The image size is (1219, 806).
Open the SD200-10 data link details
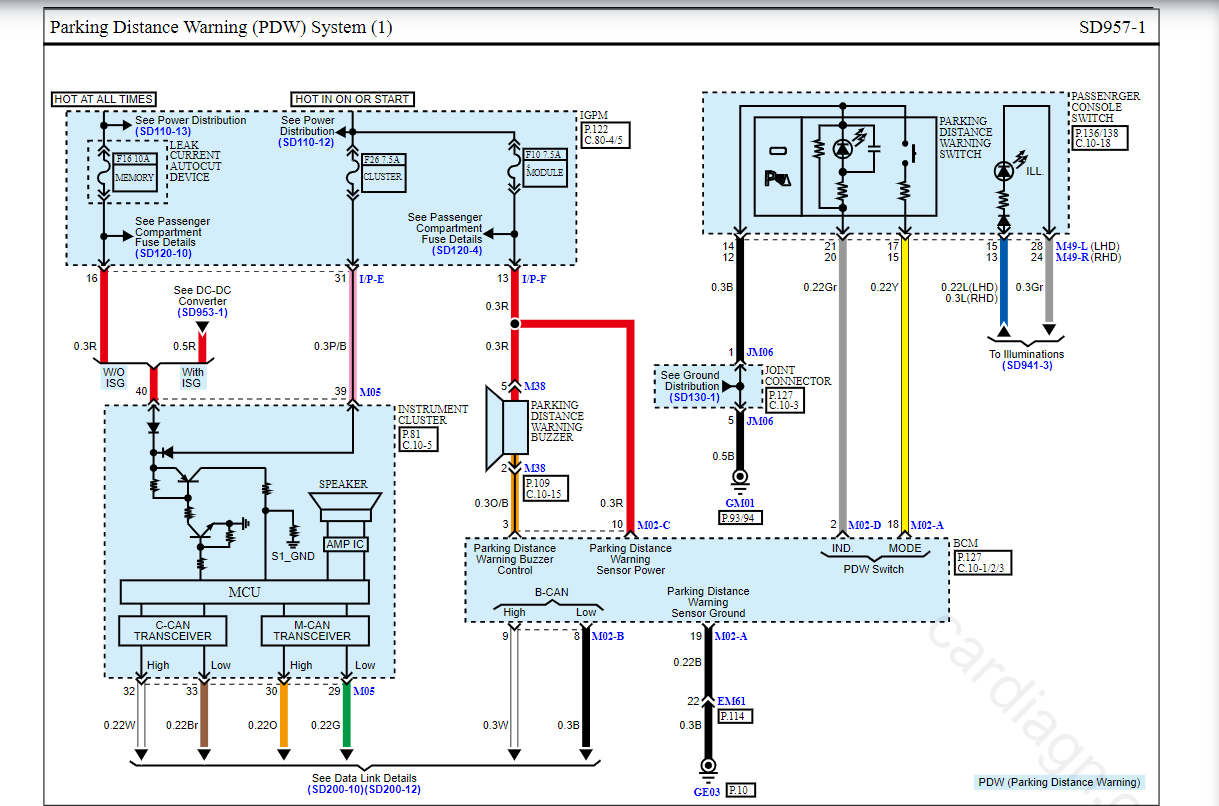pyautogui.click(x=338, y=790)
